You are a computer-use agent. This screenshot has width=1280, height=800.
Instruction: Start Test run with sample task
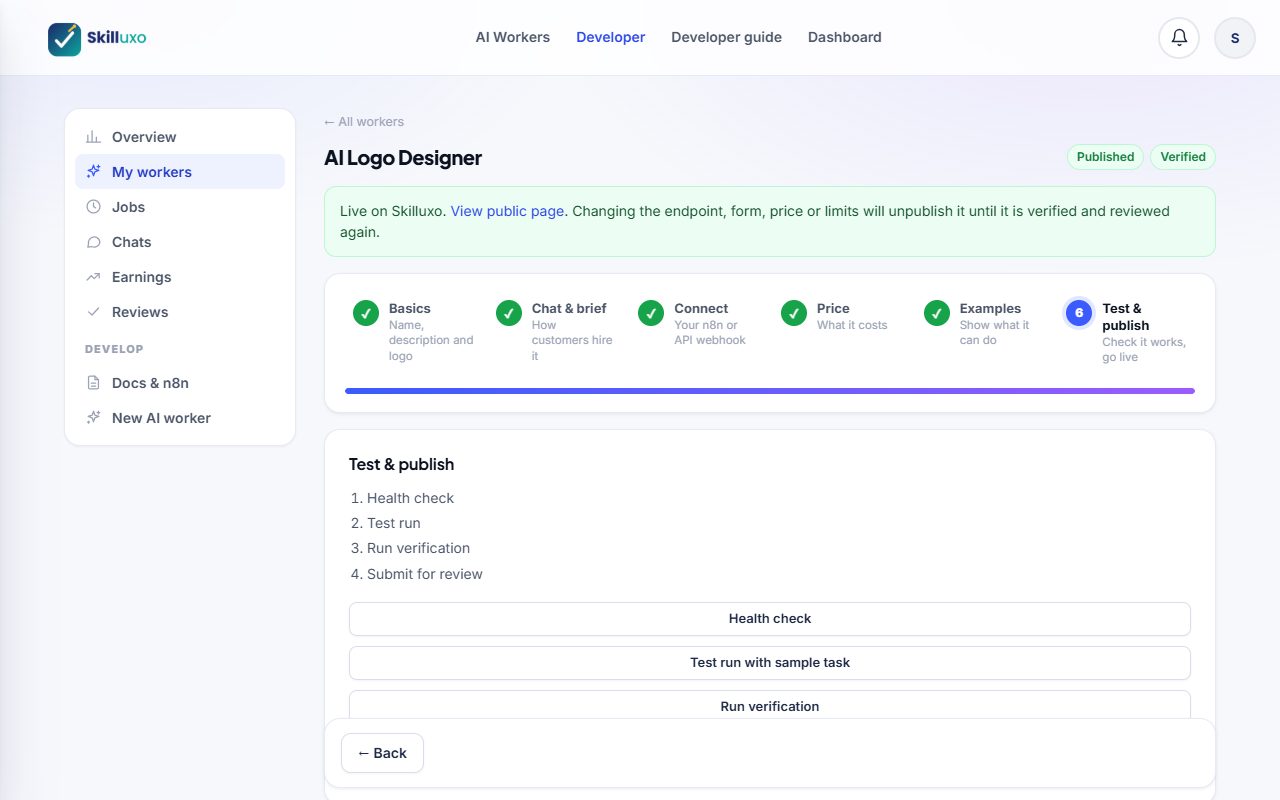point(770,663)
